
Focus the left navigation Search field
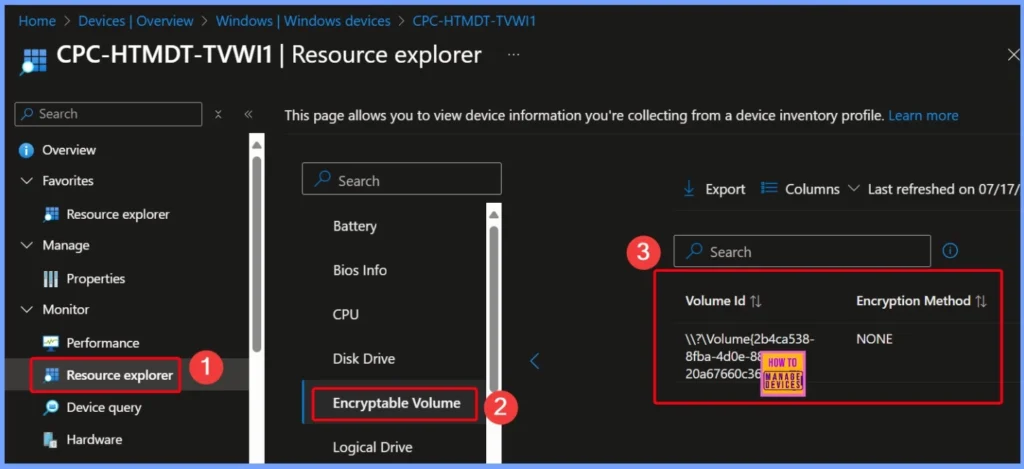108,114
